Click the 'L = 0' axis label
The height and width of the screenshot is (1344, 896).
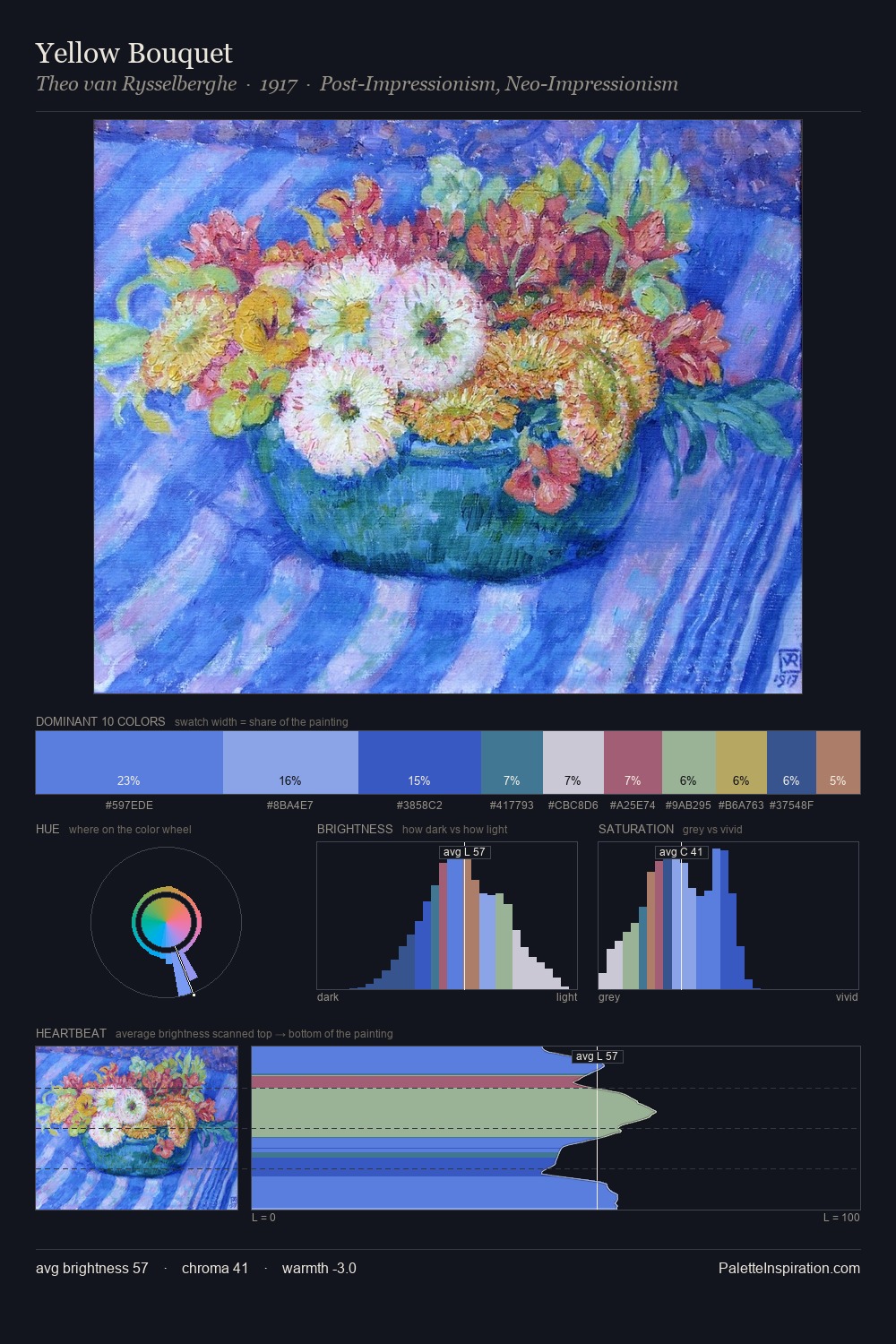click(x=263, y=1218)
